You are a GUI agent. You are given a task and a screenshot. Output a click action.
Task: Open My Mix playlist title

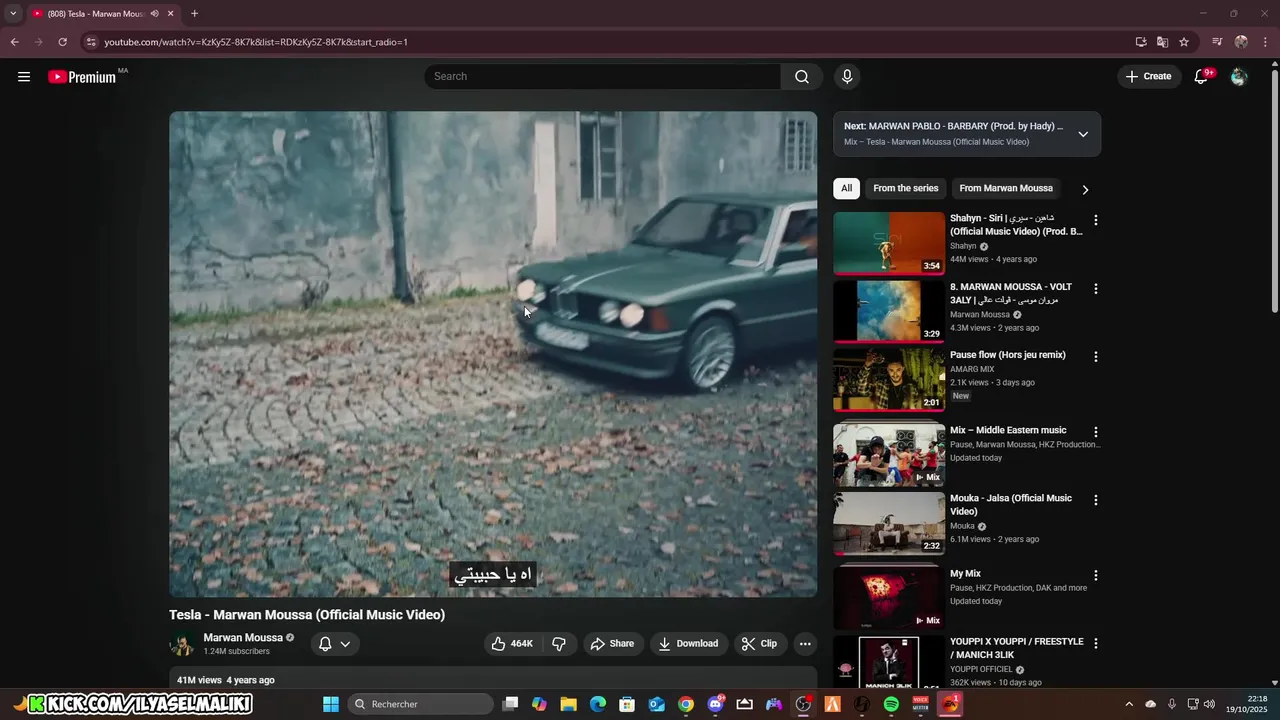965,574
